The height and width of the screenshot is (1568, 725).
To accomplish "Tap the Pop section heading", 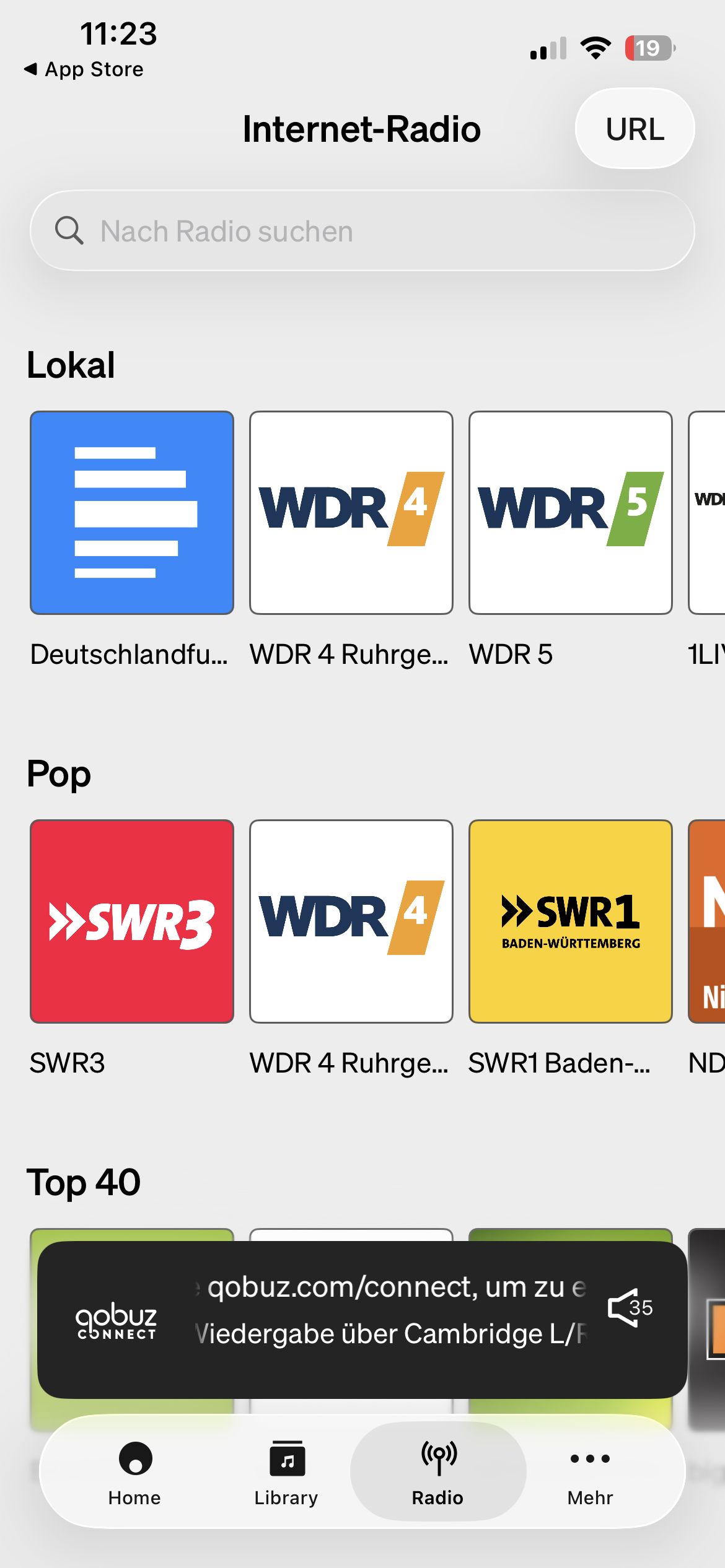I will [x=59, y=775].
